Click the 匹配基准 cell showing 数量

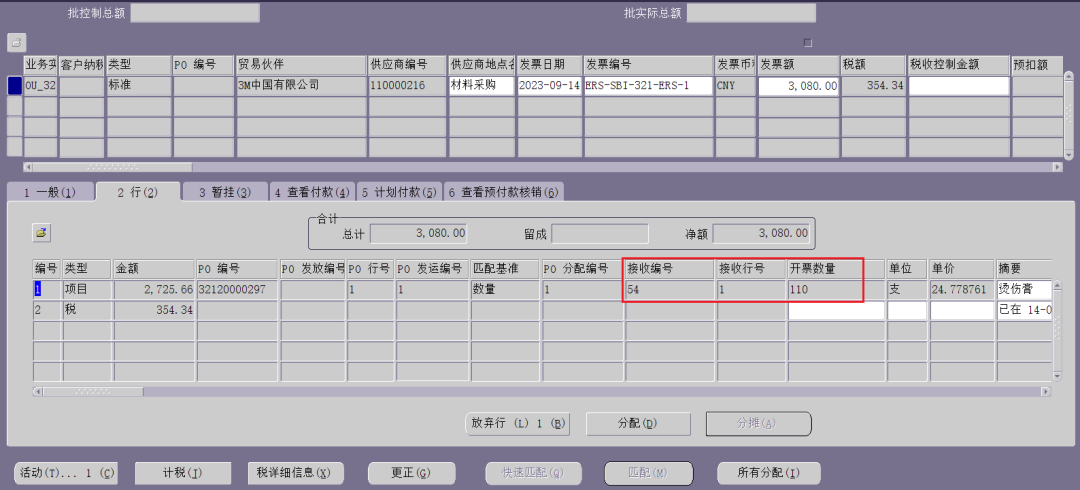[x=506, y=290]
